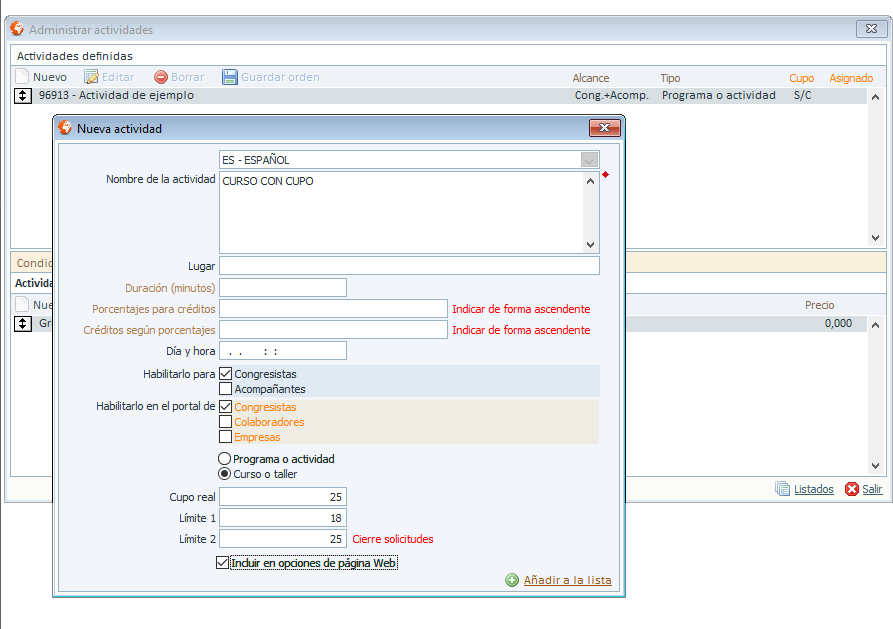This screenshot has height=629, width=893.
Task: Click the reorder arrows icon beside activity 96913
Action: point(23,96)
